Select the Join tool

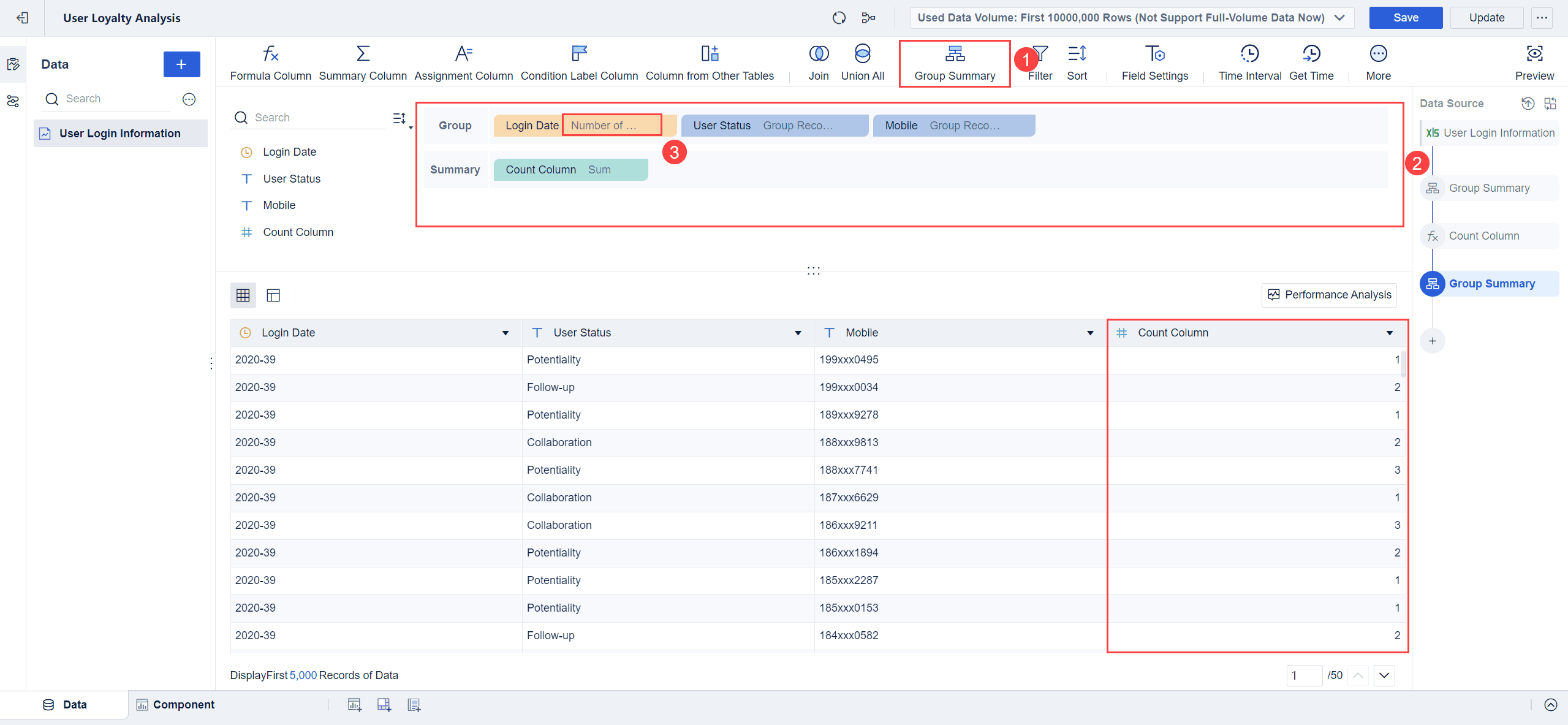pyautogui.click(x=819, y=63)
